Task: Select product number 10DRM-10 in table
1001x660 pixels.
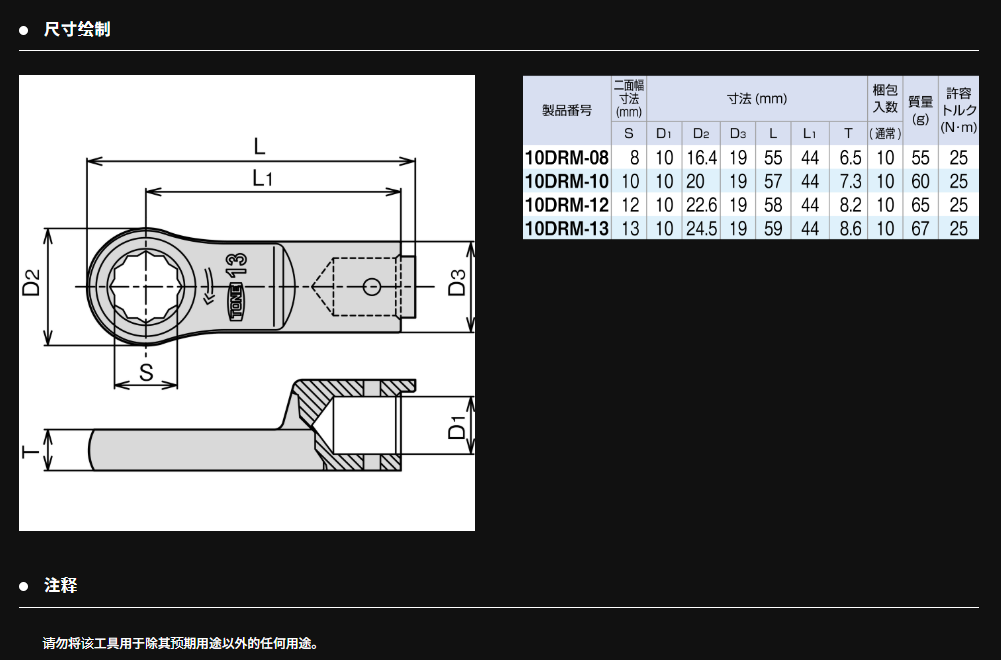Action: (x=566, y=181)
